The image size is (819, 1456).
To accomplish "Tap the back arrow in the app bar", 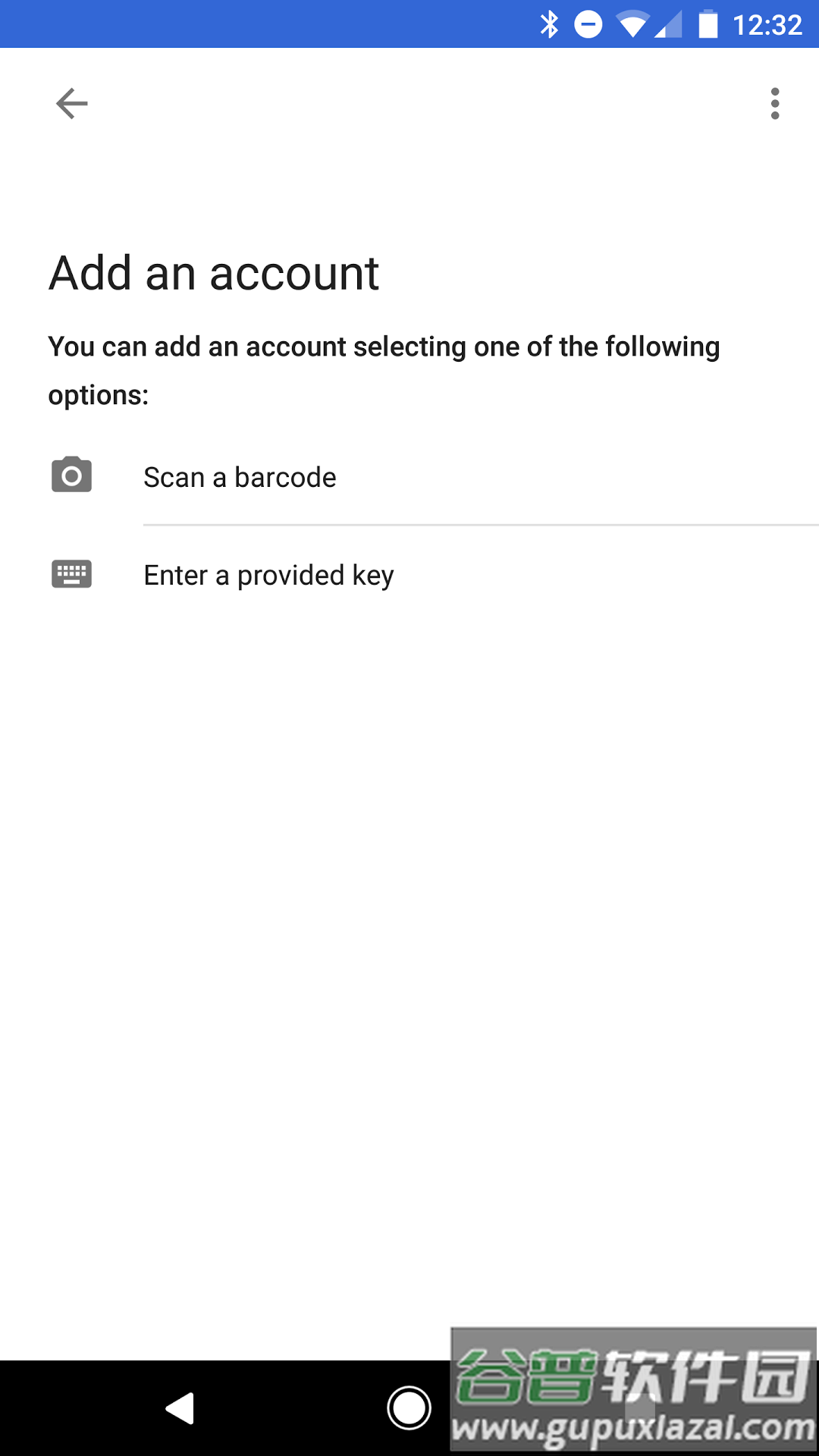I will (x=72, y=103).
